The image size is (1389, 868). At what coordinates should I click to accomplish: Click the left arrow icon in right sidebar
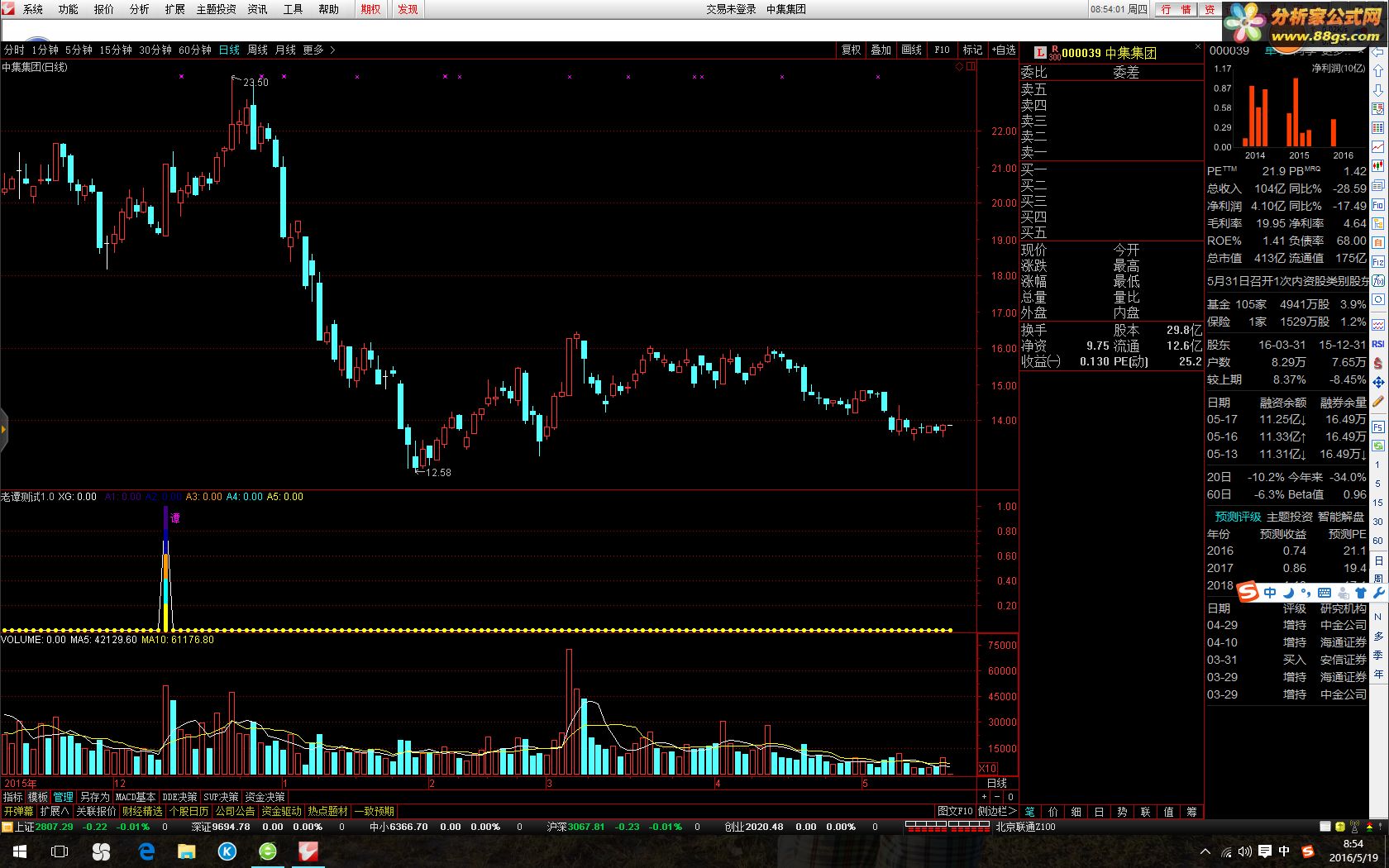(1378, 51)
